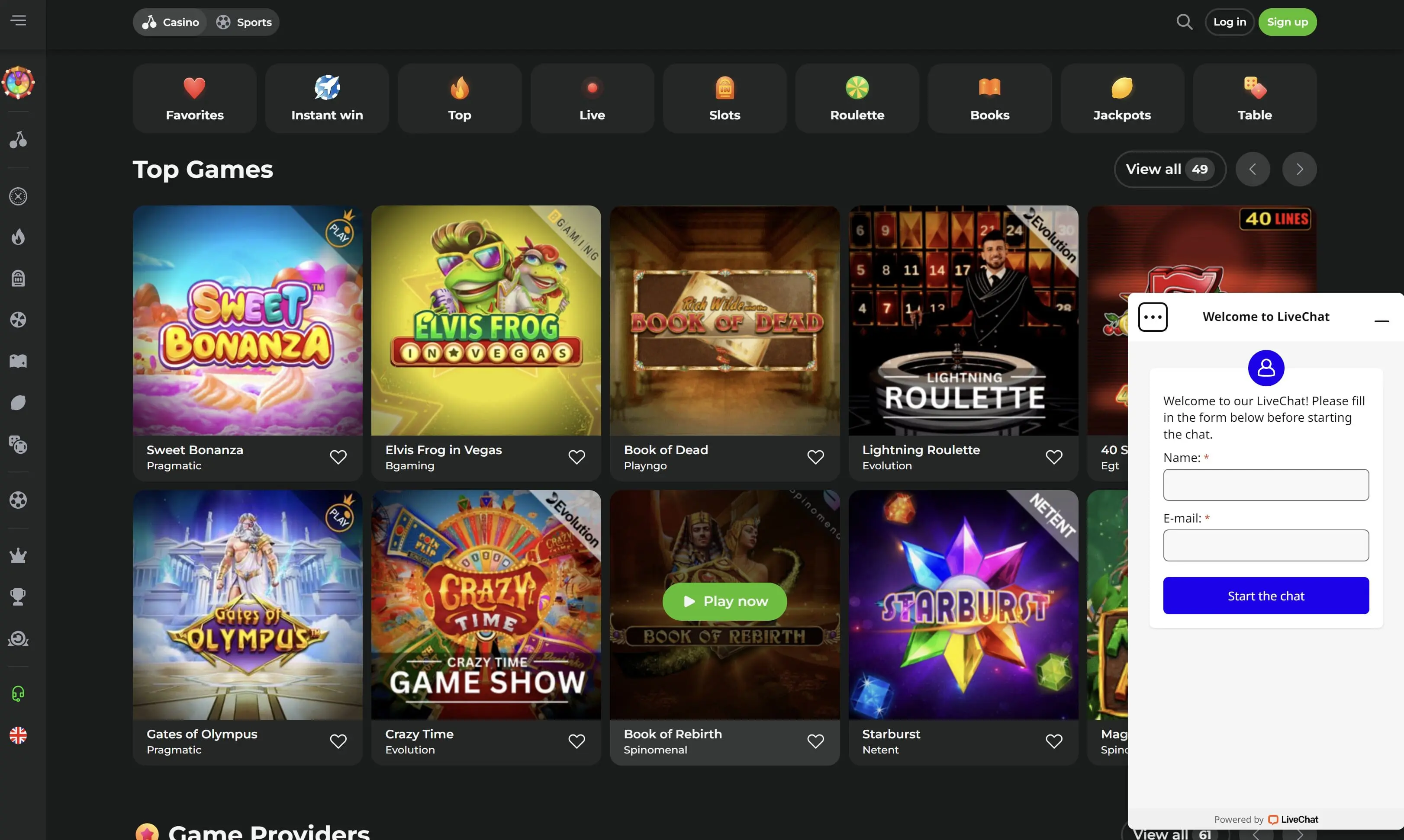Show next Top Games with right chevron

tap(1299, 169)
